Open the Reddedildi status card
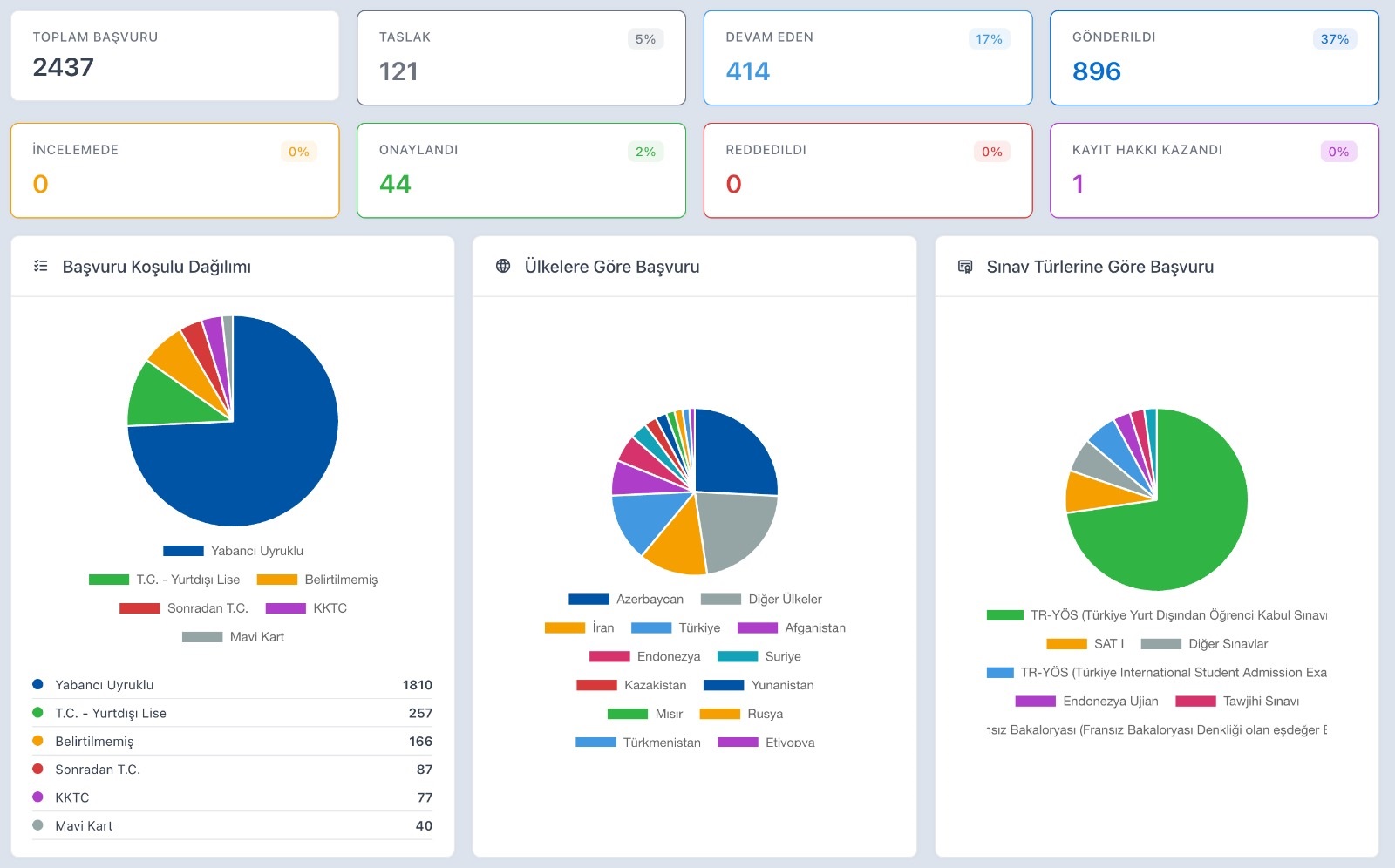1395x868 pixels. (x=868, y=170)
